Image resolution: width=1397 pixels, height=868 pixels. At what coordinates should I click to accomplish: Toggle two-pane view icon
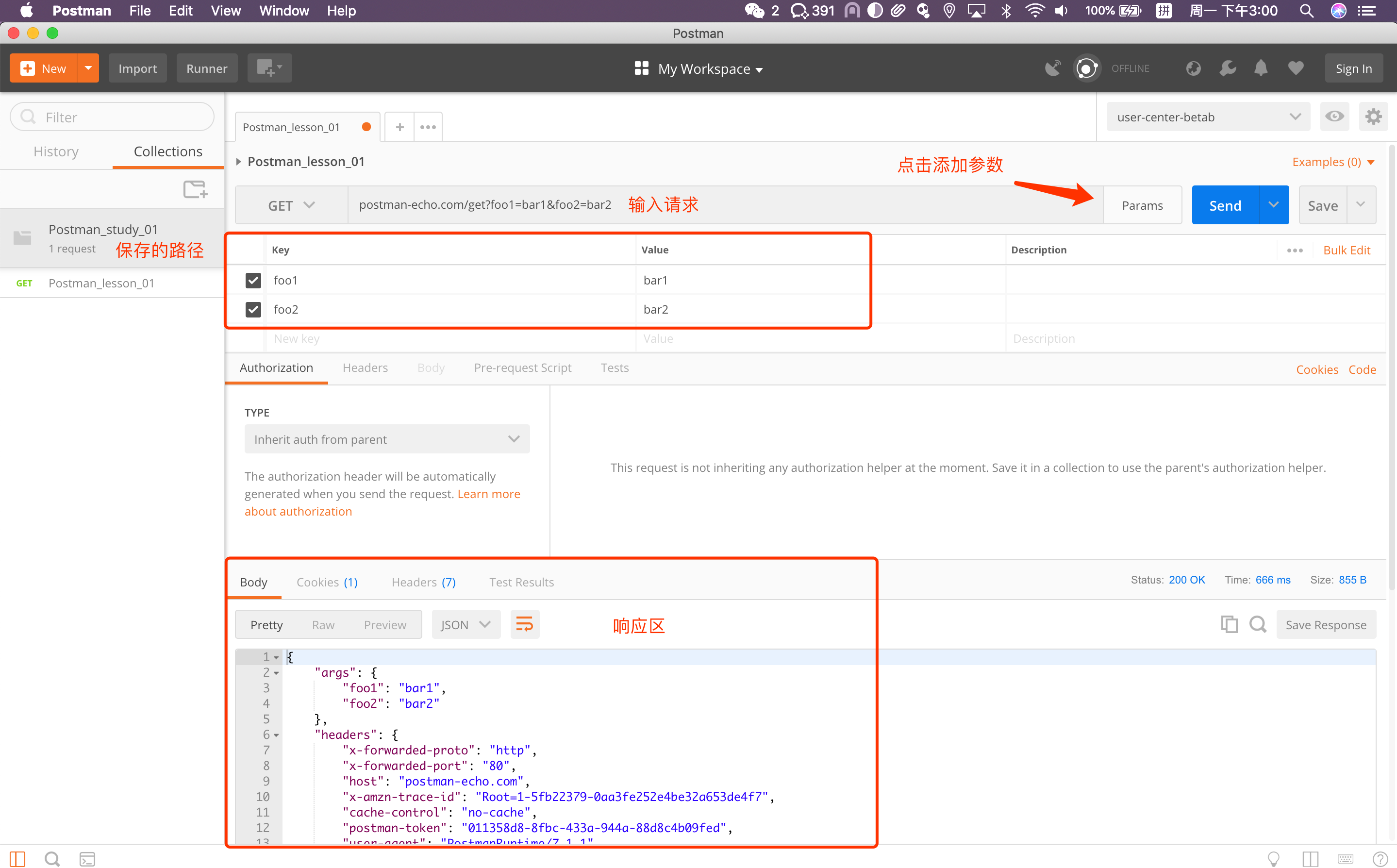pyautogui.click(x=1310, y=858)
